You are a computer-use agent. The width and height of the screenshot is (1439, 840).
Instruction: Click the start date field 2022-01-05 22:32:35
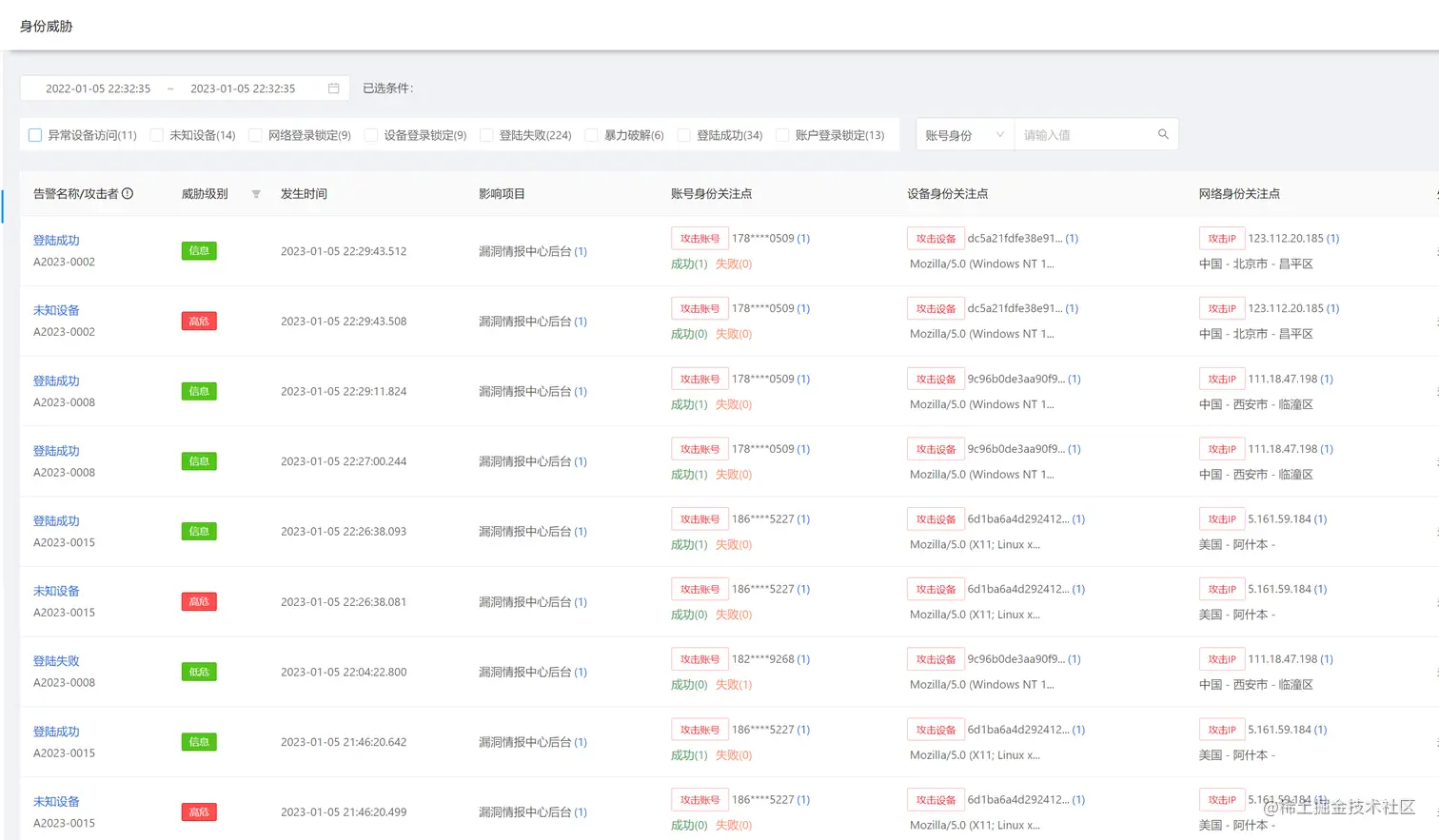(x=98, y=88)
